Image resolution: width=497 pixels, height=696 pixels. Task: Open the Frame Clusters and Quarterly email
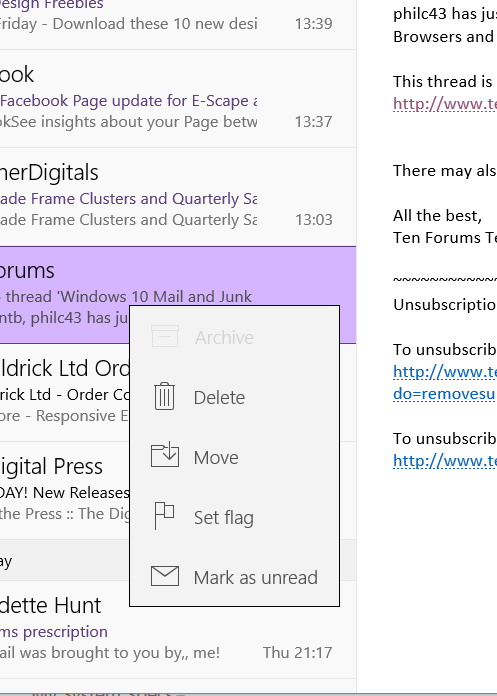click(x=178, y=197)
